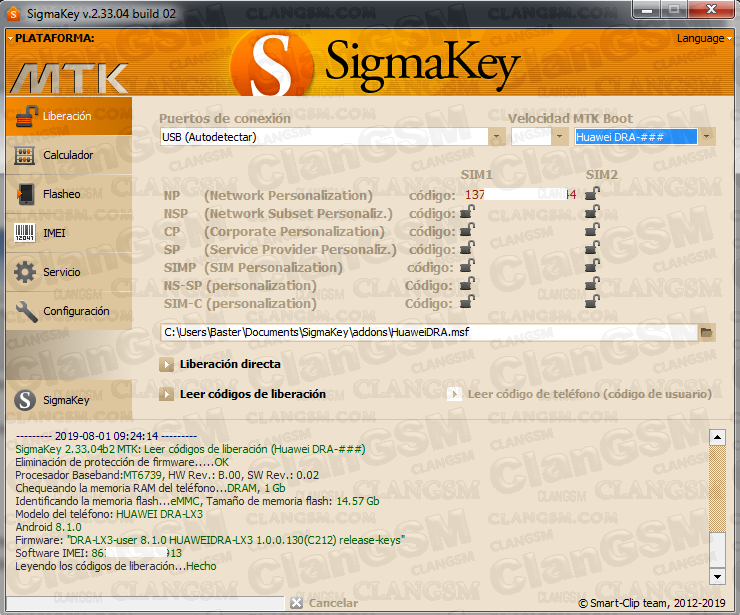The width and height of the screenshot is (740, 615).
Task: Click the progress bar at the bottom
Action: 145,603
